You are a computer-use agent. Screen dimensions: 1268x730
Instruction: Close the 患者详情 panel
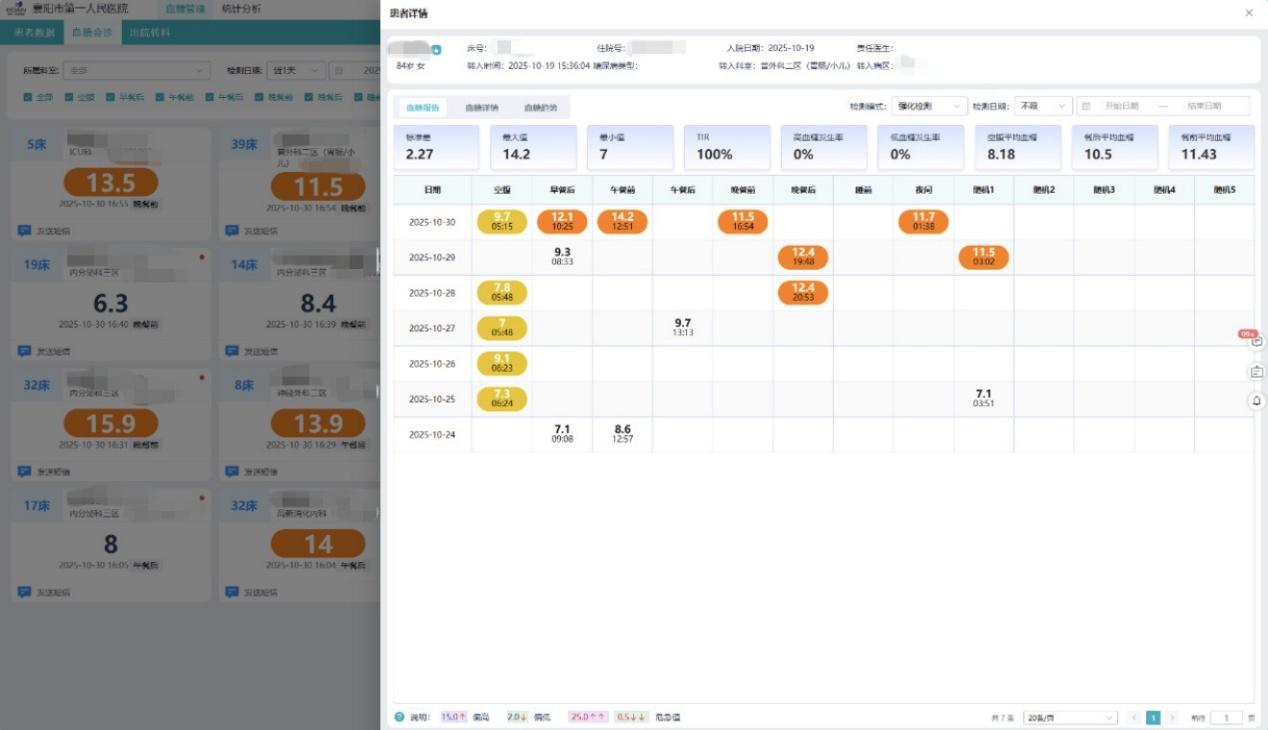coord(1248,13)
